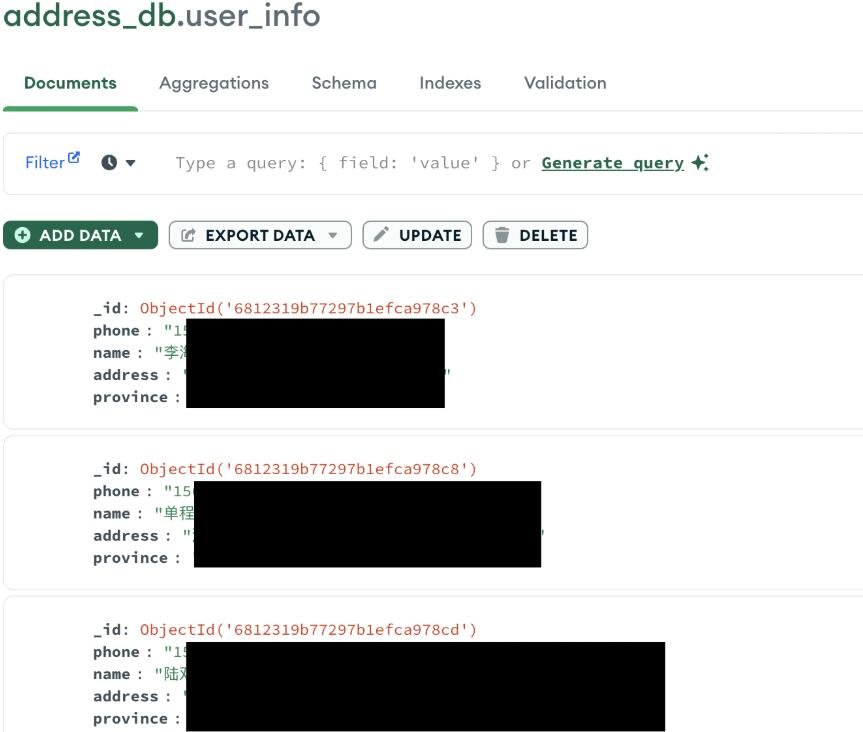
Task: Open the Schema tab
Action: tap(344, 83)
